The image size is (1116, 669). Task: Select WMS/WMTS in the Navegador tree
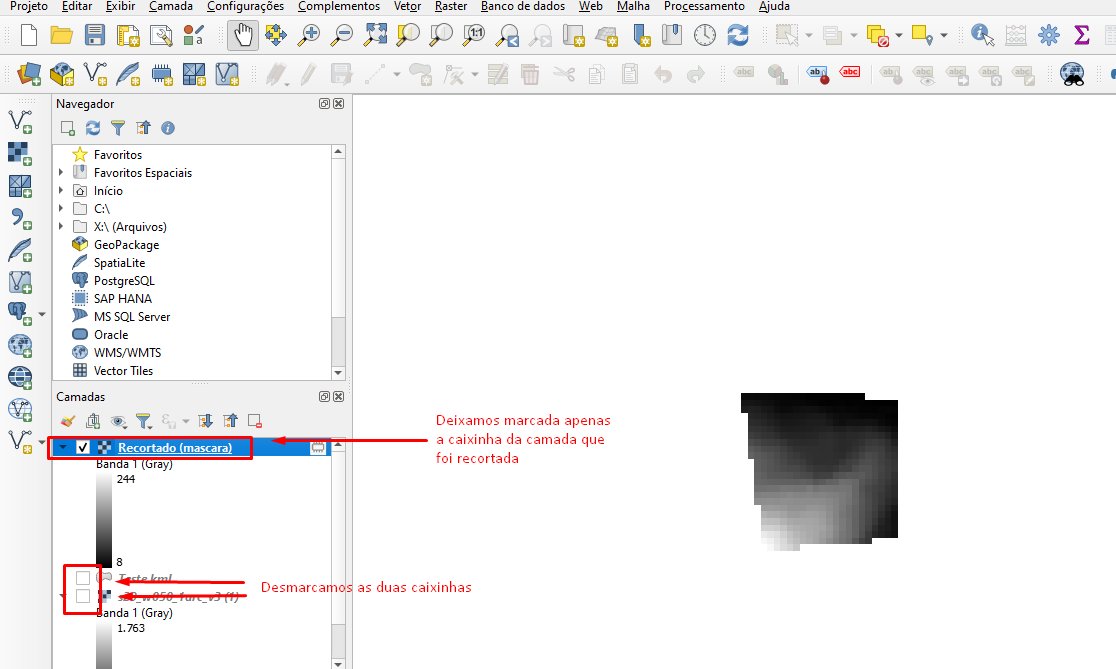(127, 352)
